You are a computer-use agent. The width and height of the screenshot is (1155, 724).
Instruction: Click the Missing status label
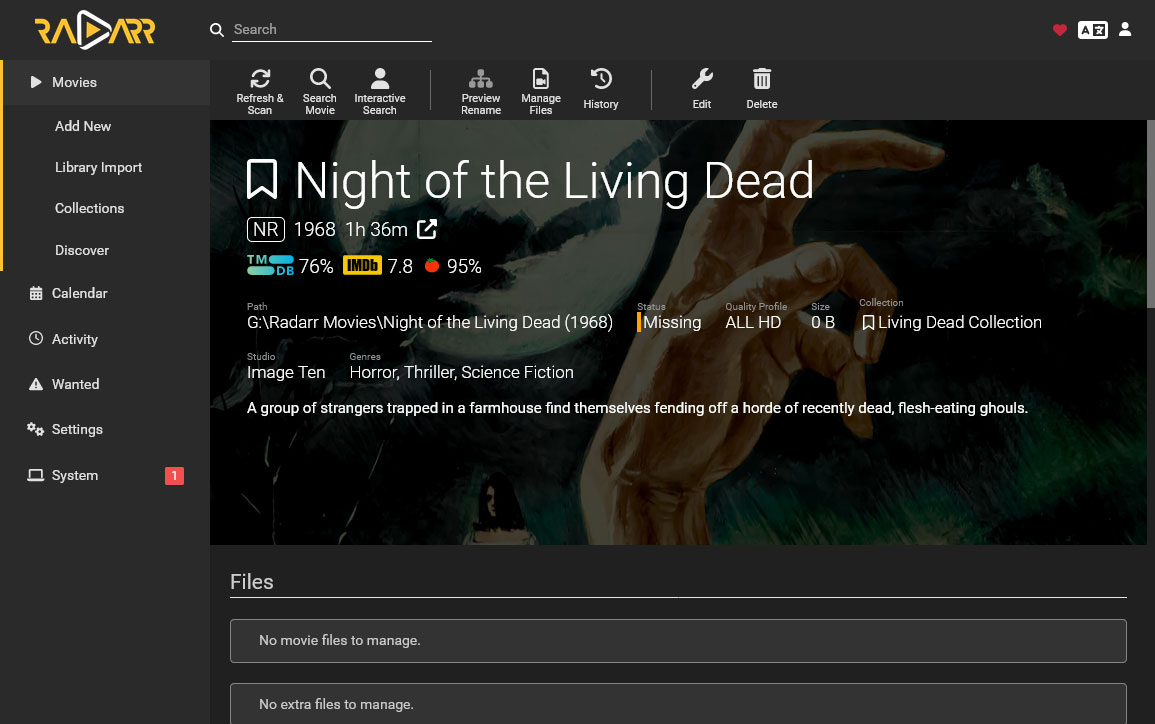click(672, 323)
